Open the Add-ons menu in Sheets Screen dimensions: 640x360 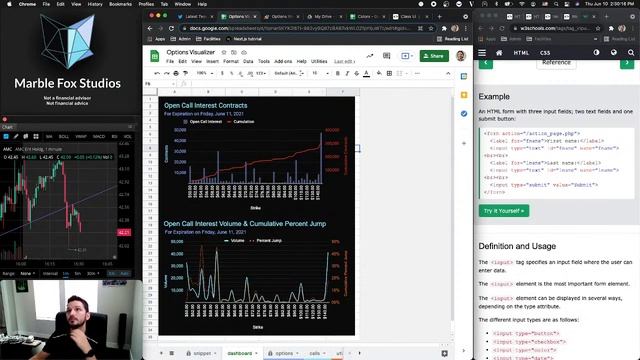tap(283, 61)
